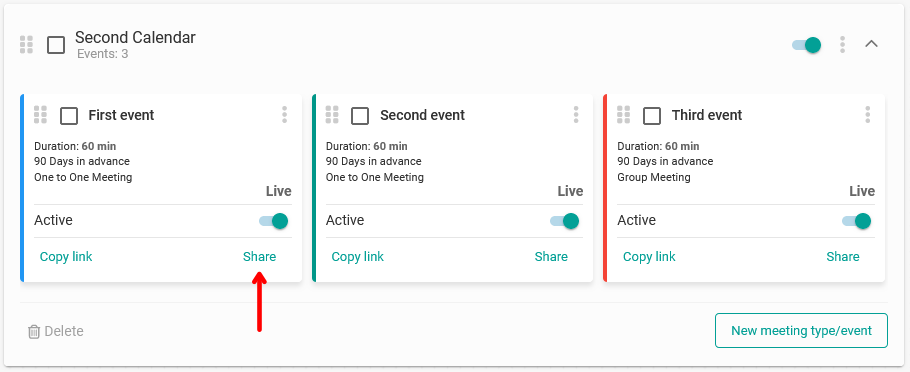Click the Third event title
Image resolution: width=910 pixels, height=372 pixels.
(x=707, y=115)
